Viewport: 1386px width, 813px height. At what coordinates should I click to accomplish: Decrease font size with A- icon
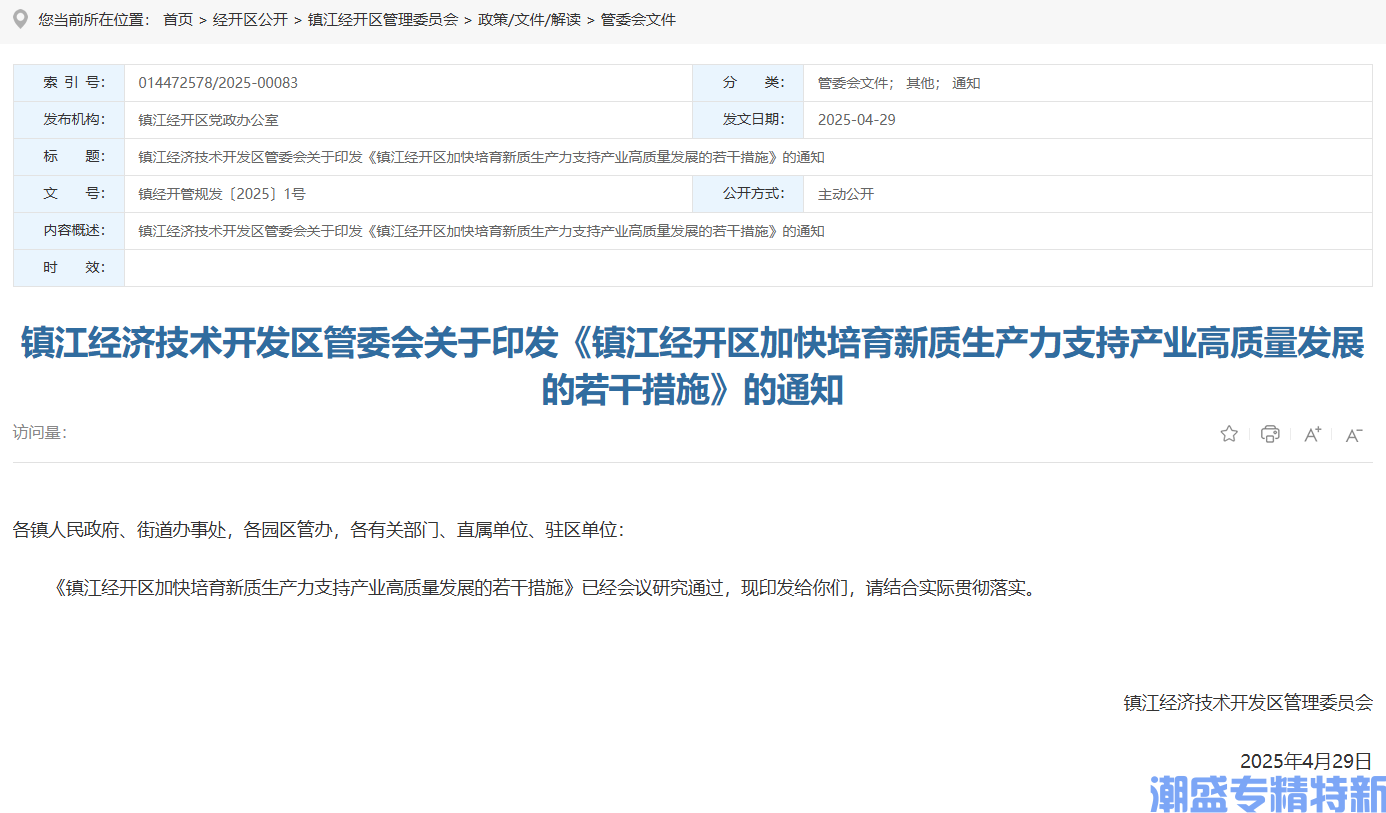[x=1354, y=434]
